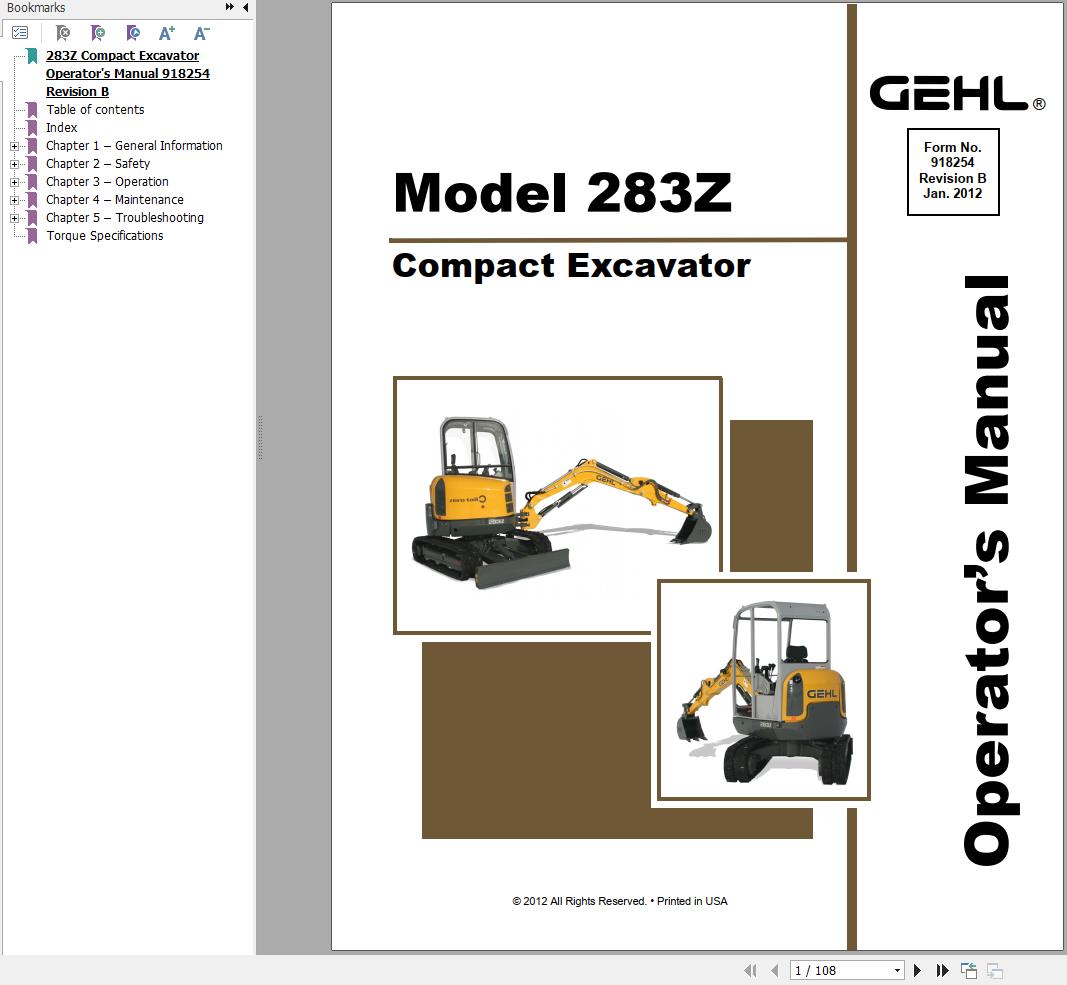Jump to the last page

pyautogui.click(x=942, y=970)
